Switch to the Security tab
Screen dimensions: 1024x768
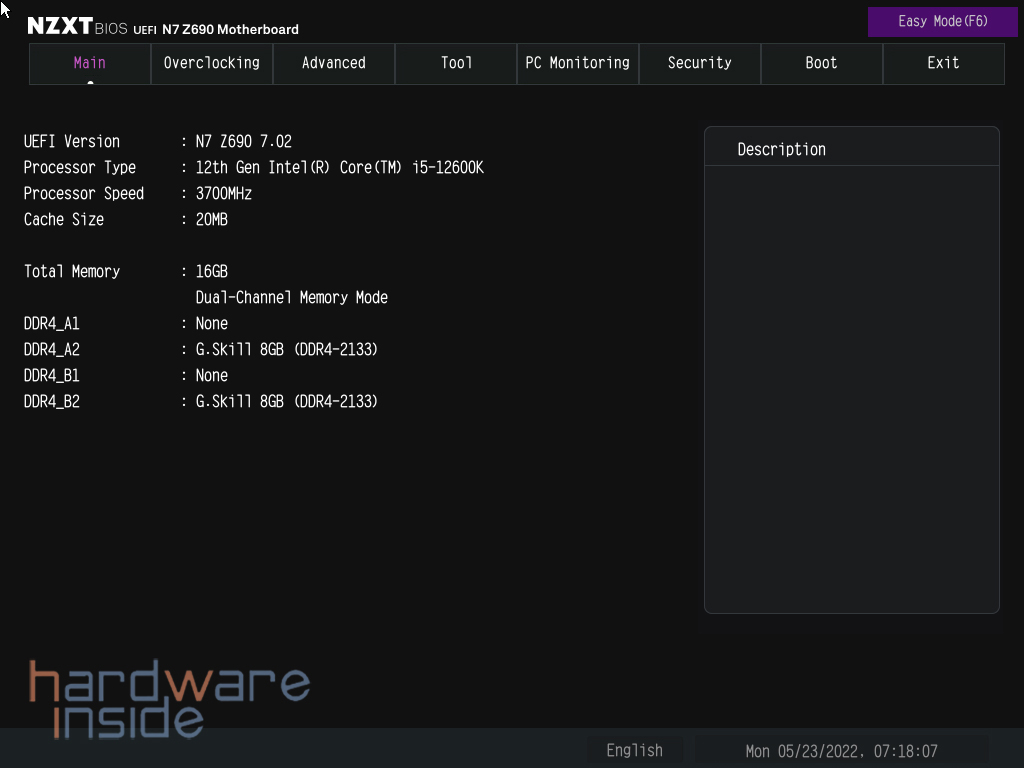pyautogui.click(x=700, y=63)
